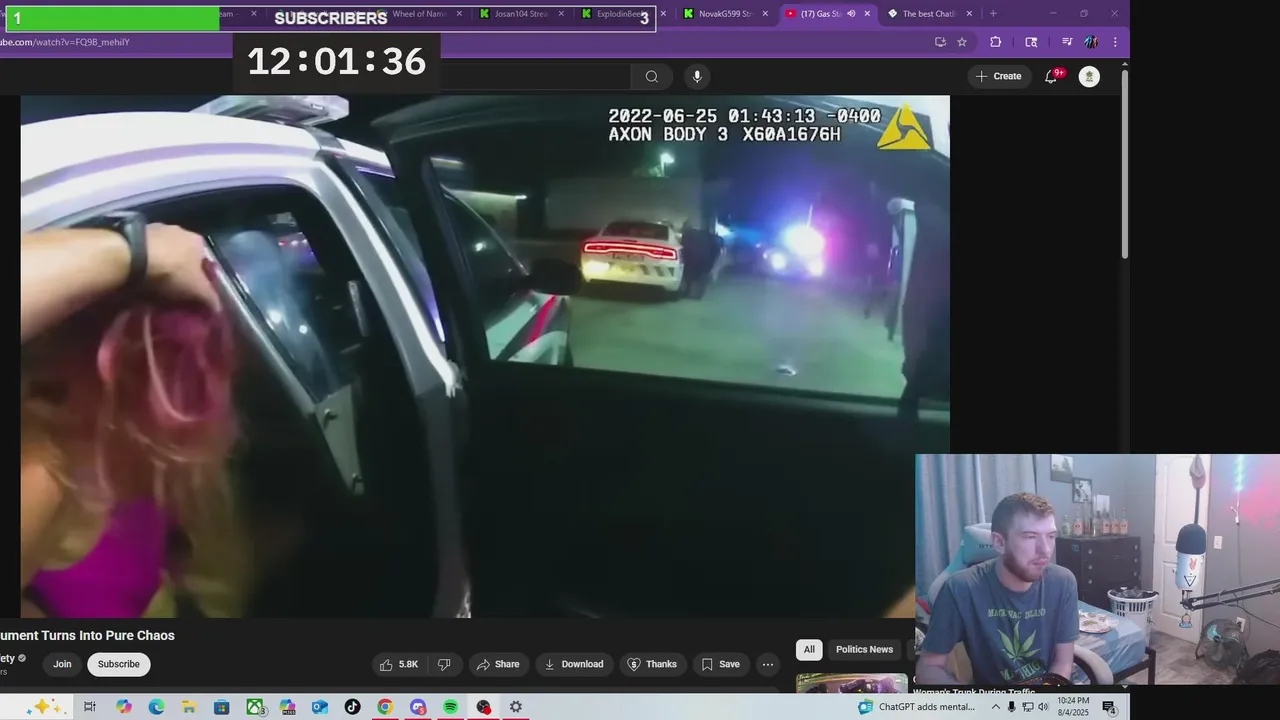Open the Chrome extensions puzzle icon

pos(995,42)
